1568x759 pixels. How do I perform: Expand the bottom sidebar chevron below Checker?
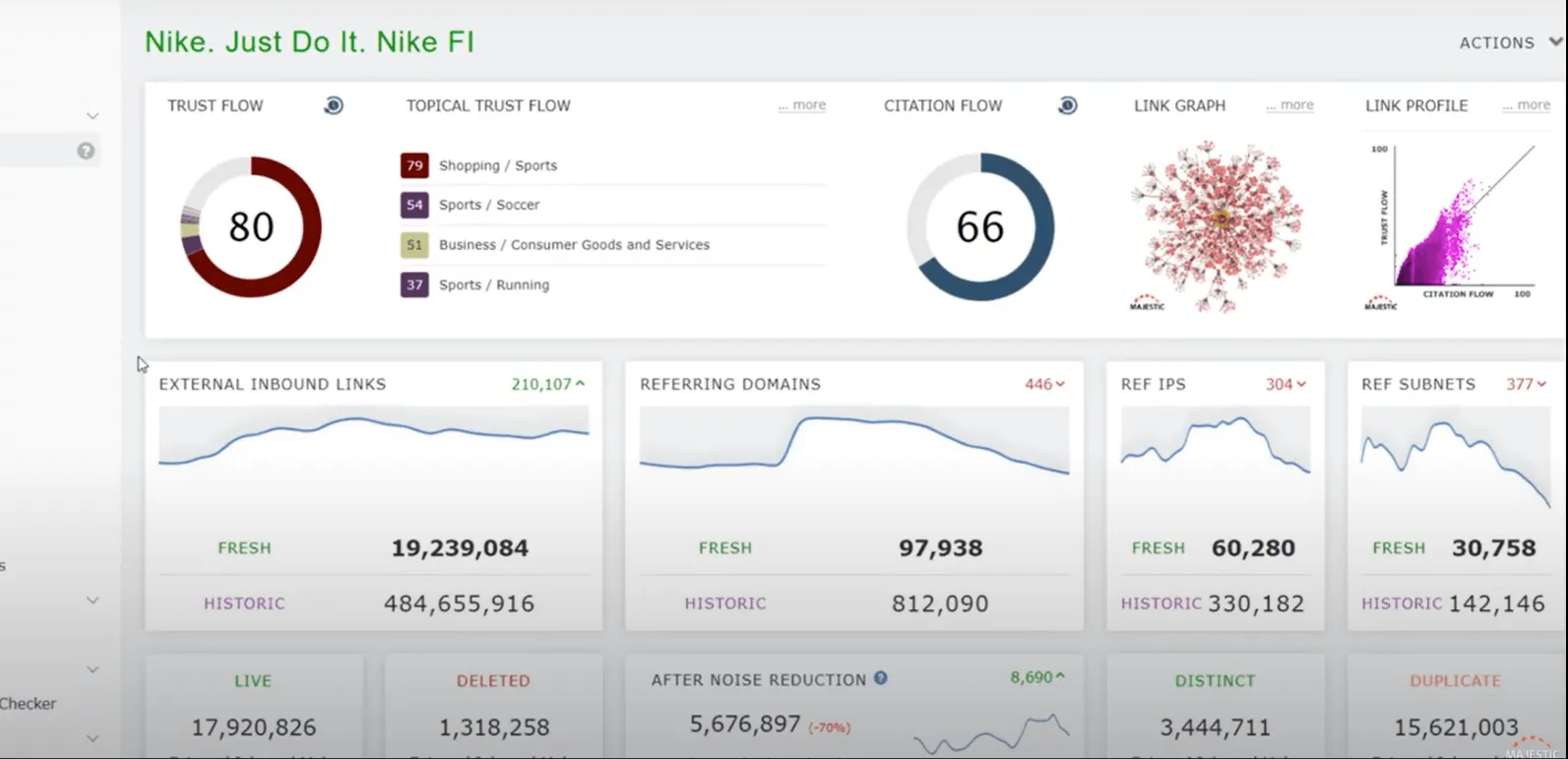pyautogui.click(x=93, y=738)
